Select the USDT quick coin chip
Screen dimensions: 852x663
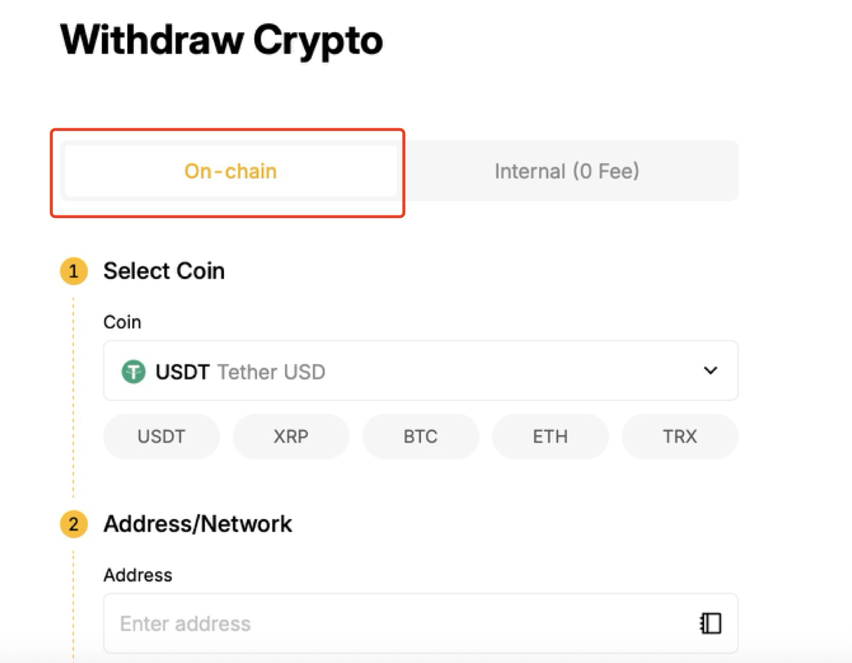(161, 436)
